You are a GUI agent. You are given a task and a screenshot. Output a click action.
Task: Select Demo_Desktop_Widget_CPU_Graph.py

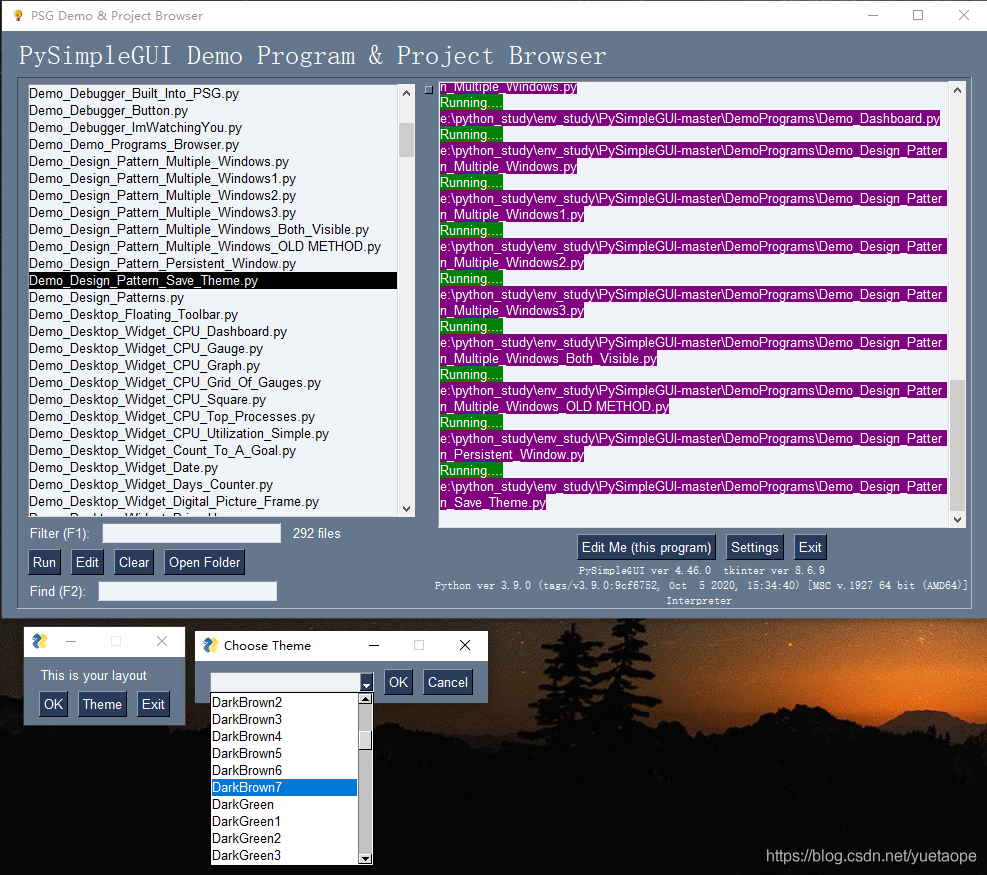click(x=213, y=366)
